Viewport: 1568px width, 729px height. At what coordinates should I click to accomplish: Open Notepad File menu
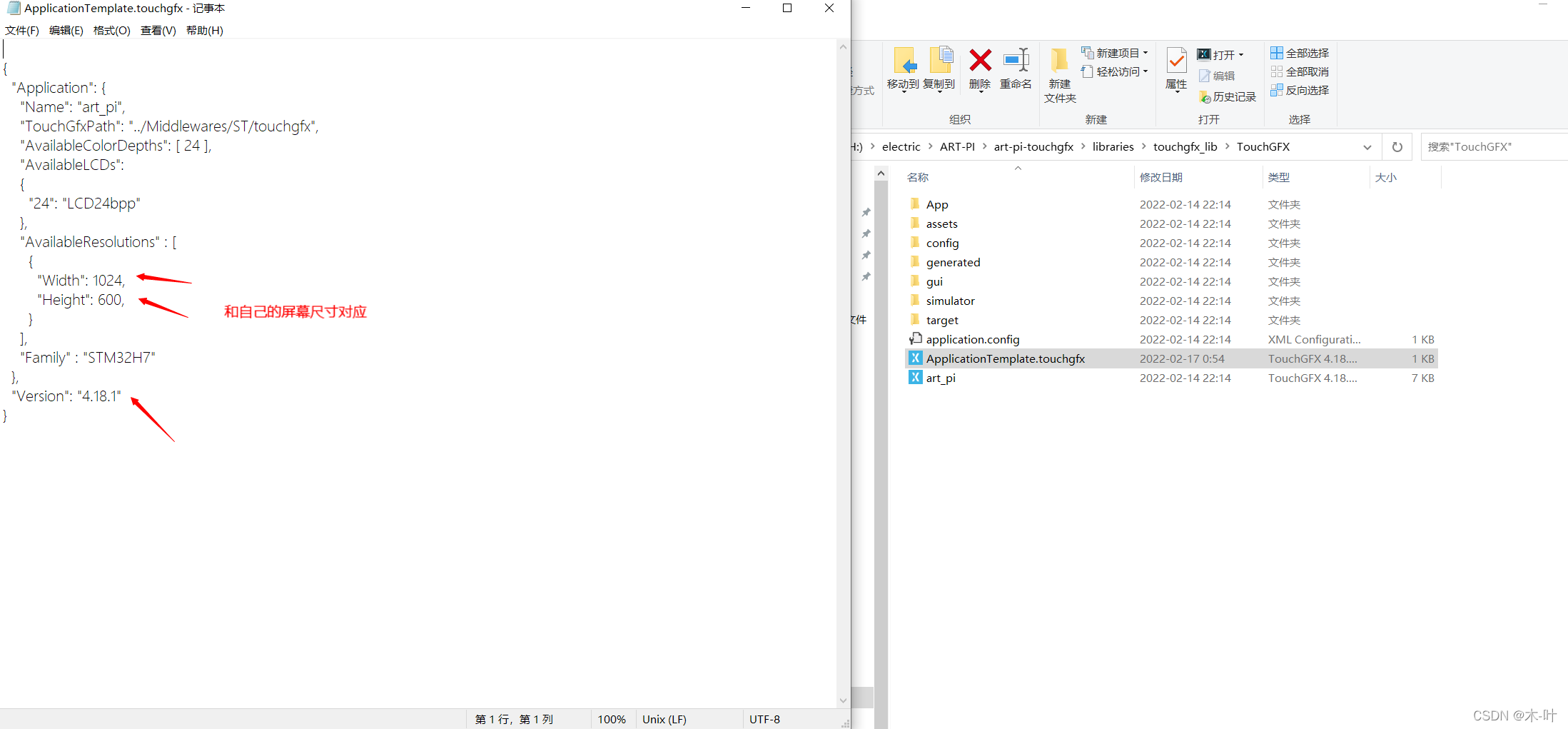click(x=22, y=30)
